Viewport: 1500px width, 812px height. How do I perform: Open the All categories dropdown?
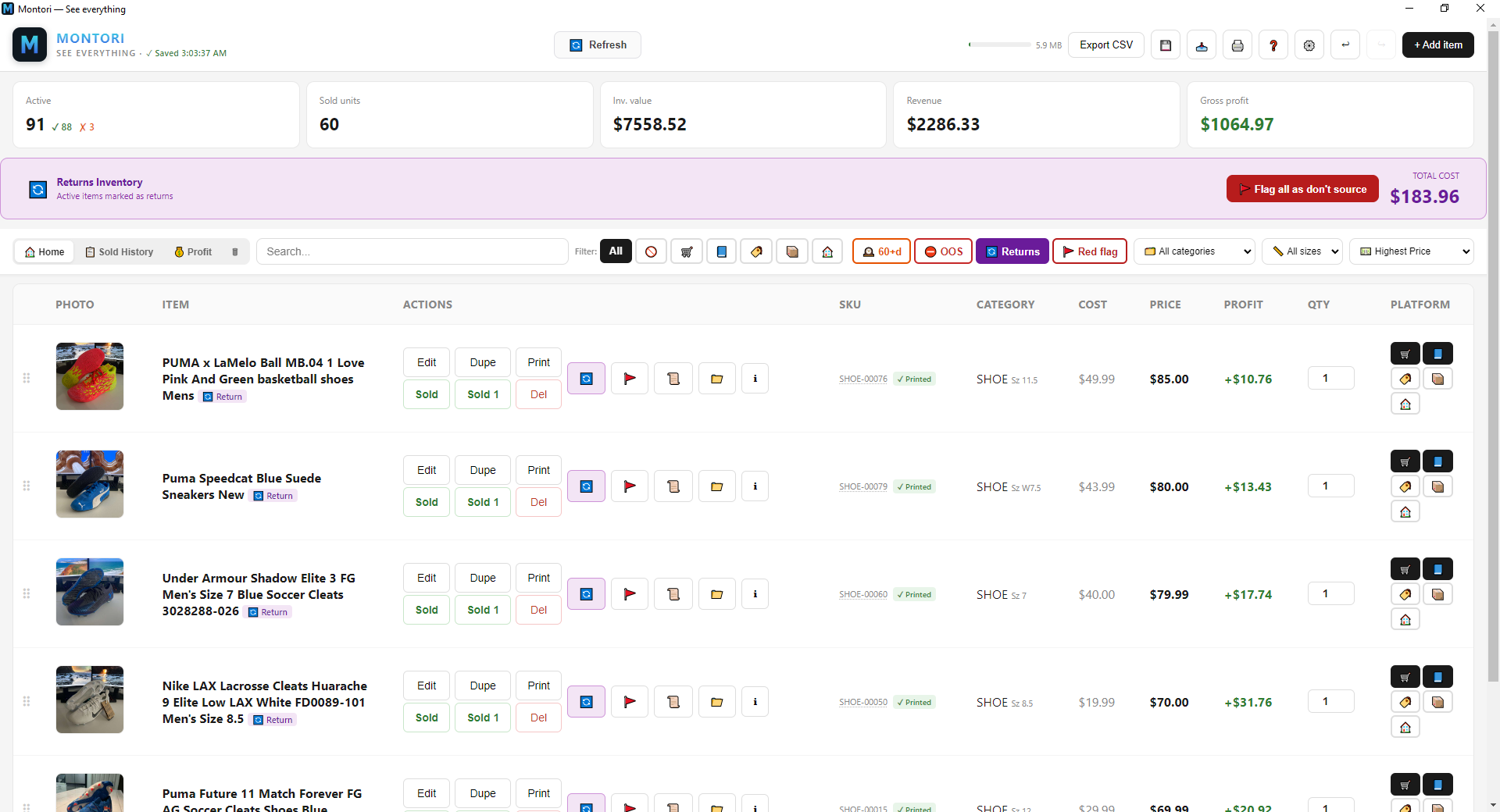point(1194,251)
